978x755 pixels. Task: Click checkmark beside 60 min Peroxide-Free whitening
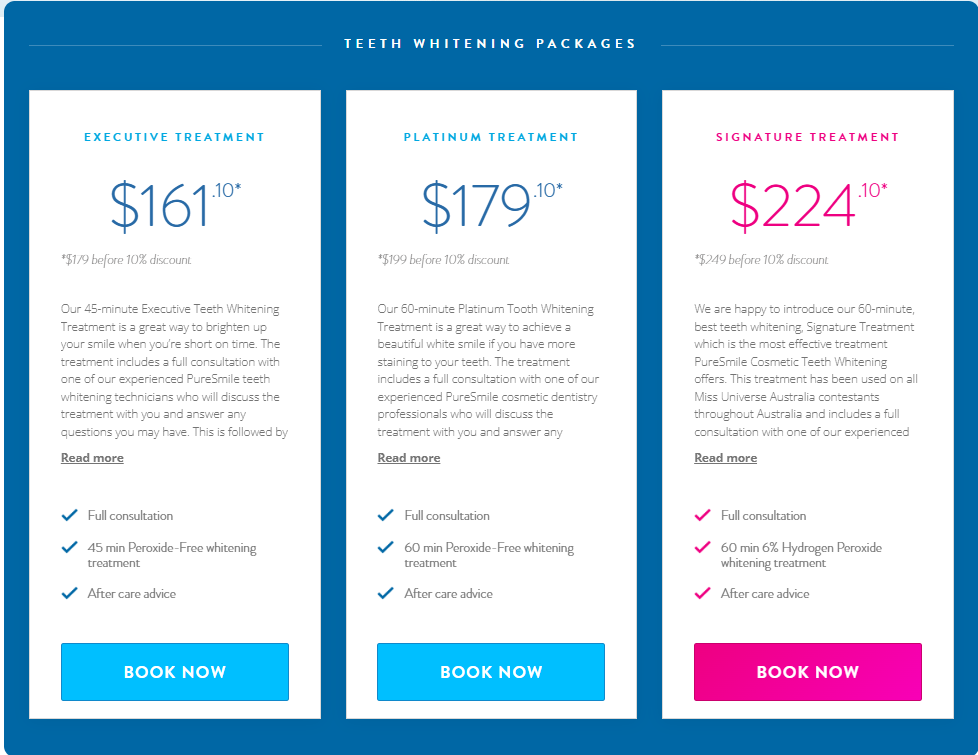[386, 548]
